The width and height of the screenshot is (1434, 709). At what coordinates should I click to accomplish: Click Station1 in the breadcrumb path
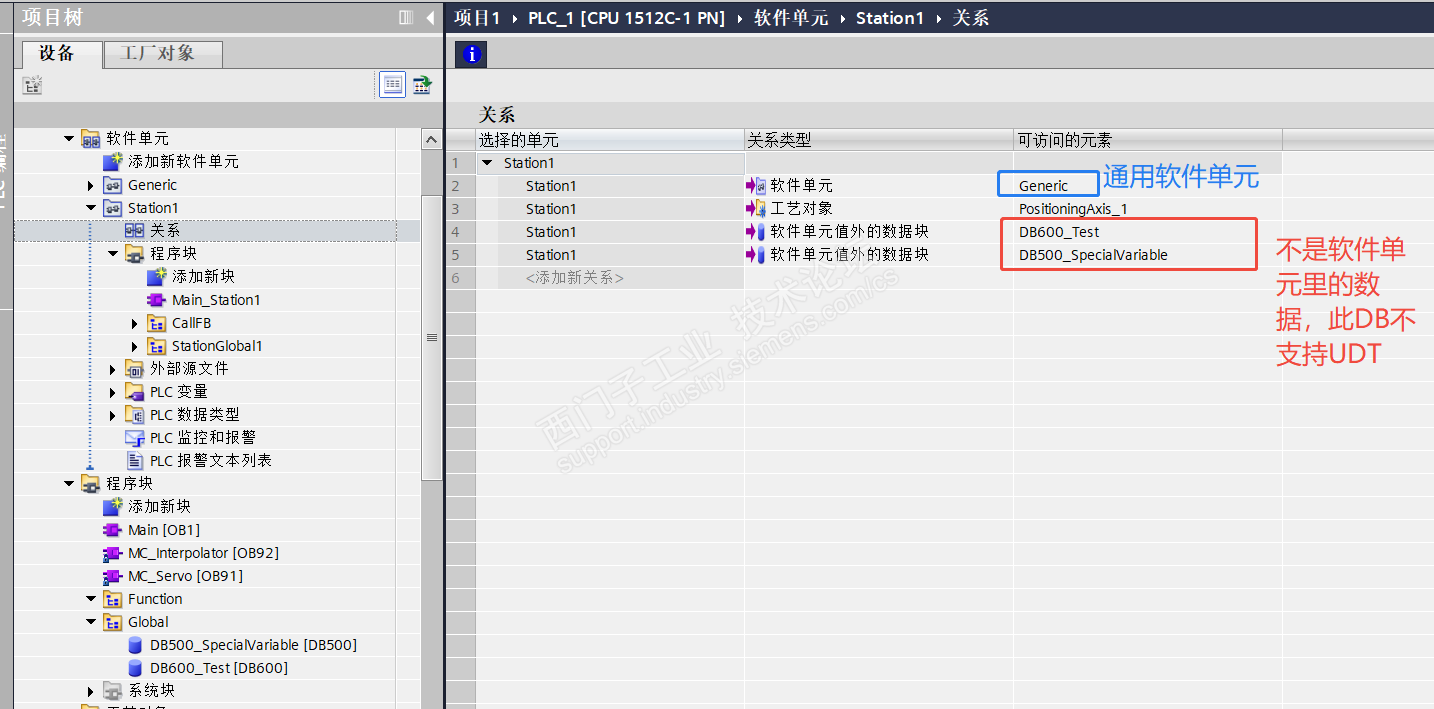click(x=889, y=18)
